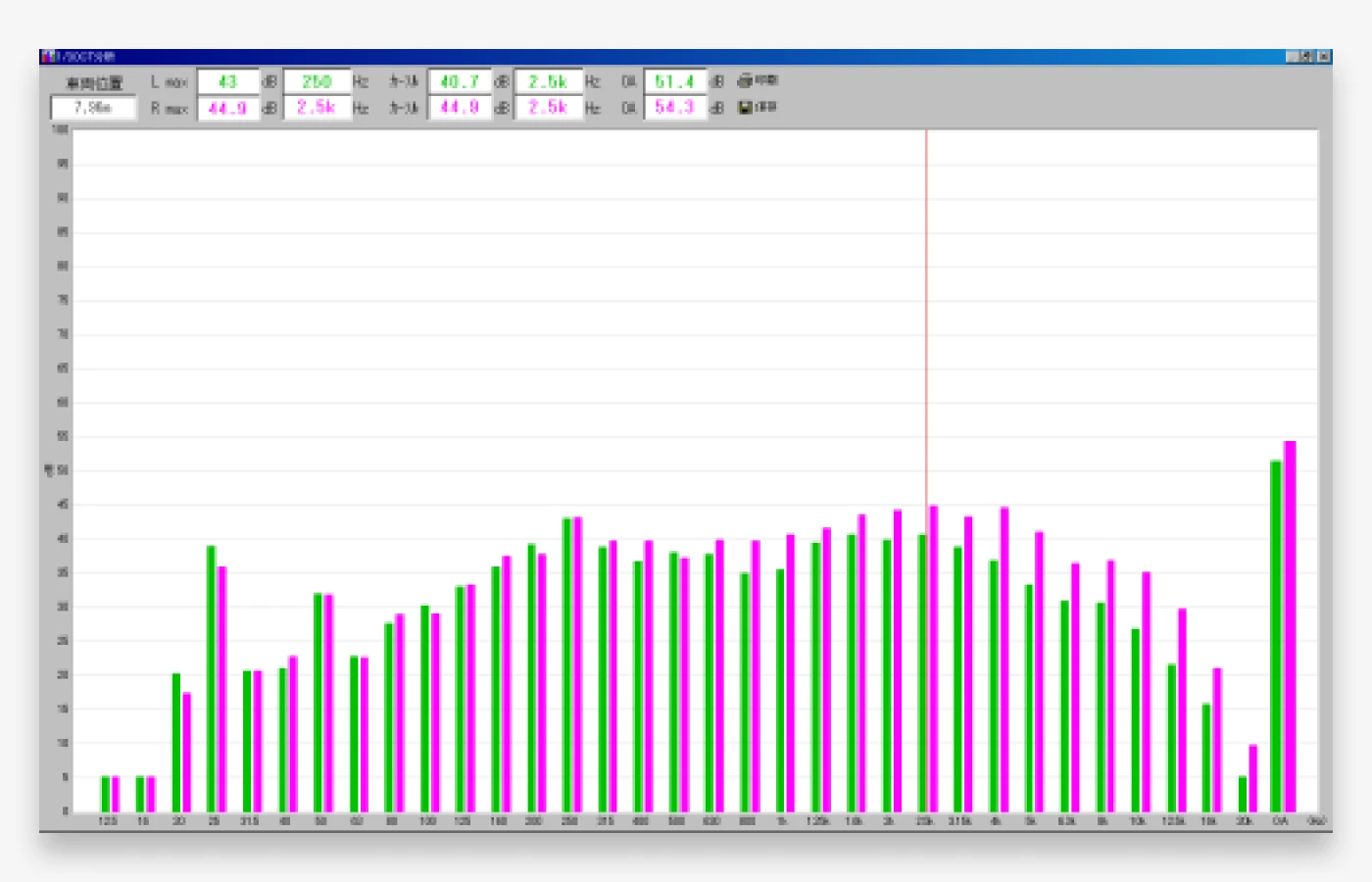Click the magenta dB value beside R max
Screen dimensions: 1372x882
tap(228, 108)
